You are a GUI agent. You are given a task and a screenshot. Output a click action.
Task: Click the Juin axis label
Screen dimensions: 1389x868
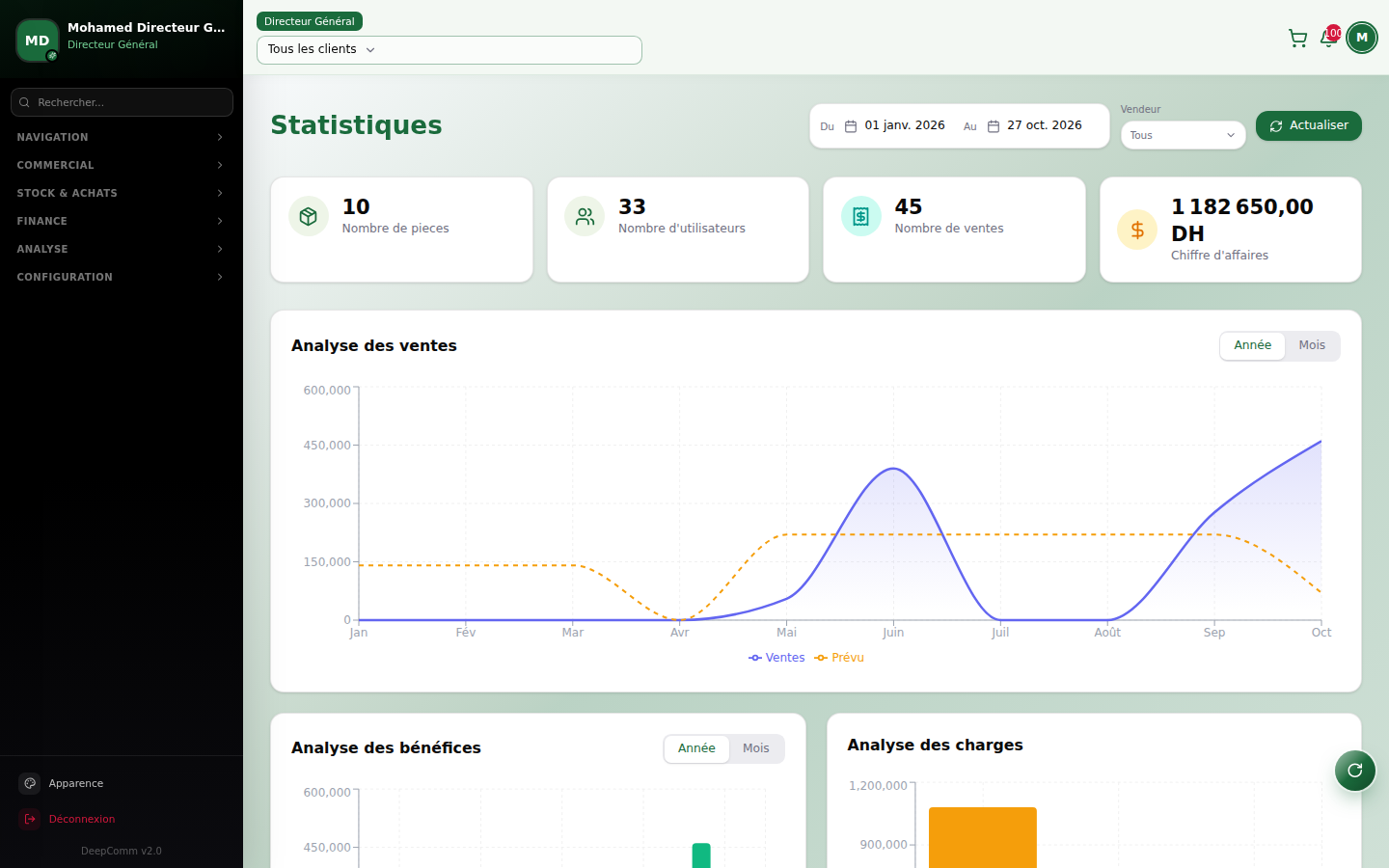coord(893,633)
